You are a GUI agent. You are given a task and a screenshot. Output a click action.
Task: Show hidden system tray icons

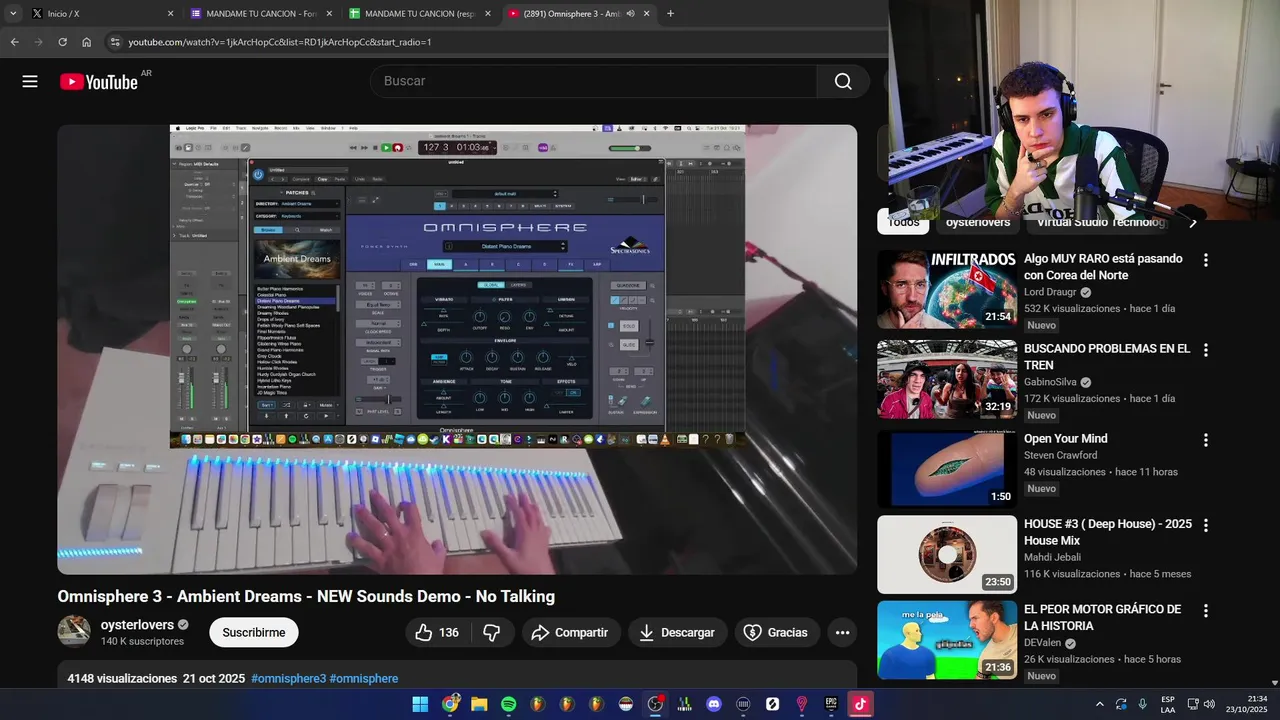point(1099,704)
